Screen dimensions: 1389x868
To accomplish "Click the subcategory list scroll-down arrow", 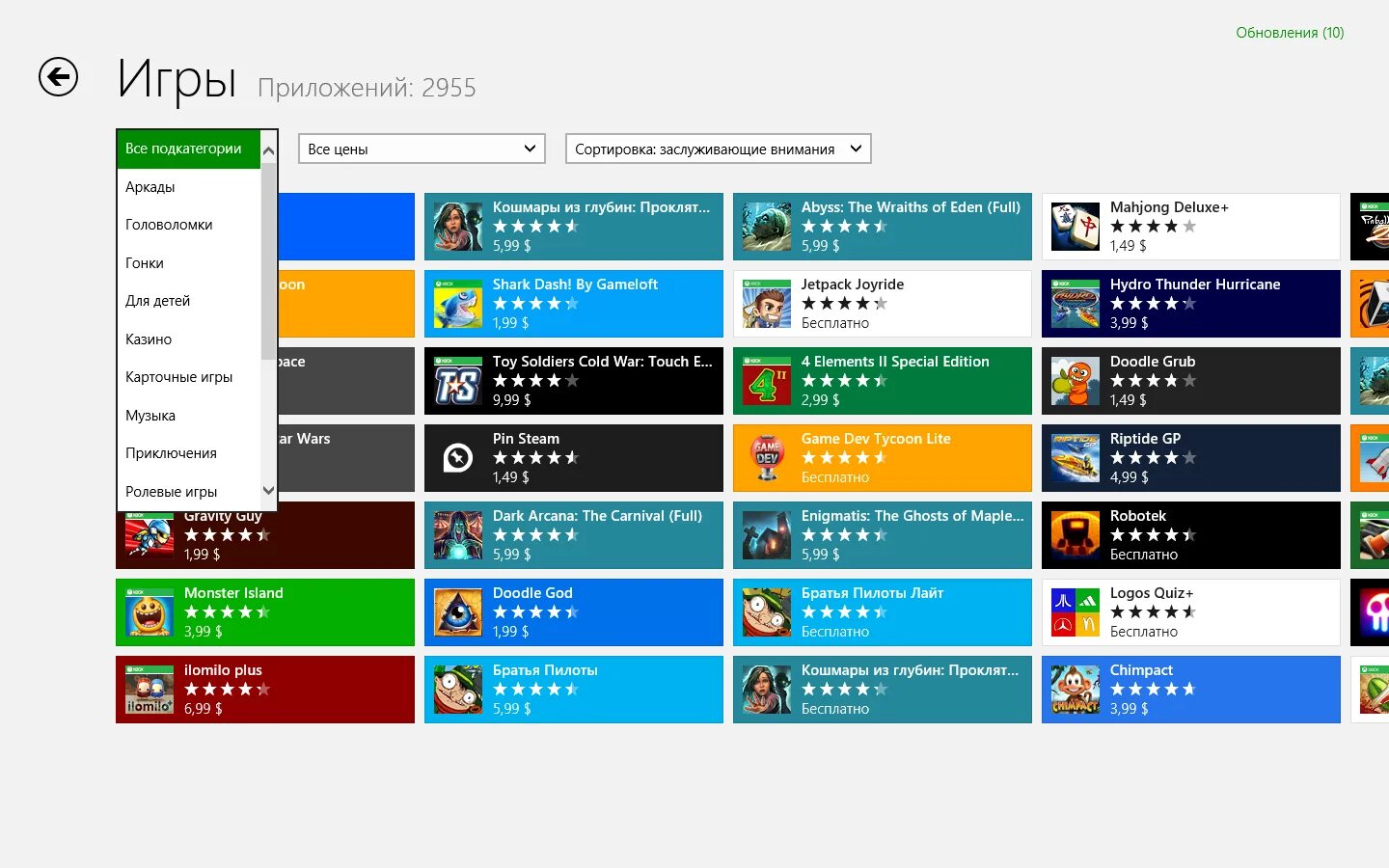I will coord(269,490).
